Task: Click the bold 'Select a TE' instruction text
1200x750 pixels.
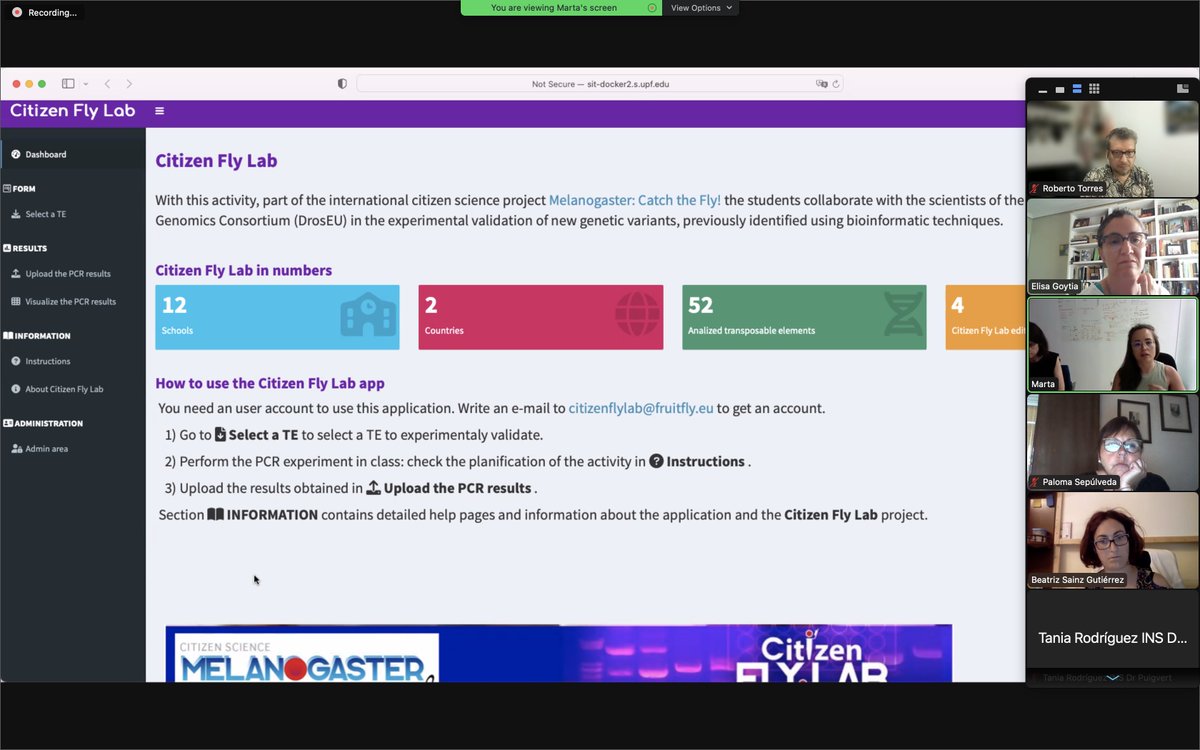Action: (263, 435)
